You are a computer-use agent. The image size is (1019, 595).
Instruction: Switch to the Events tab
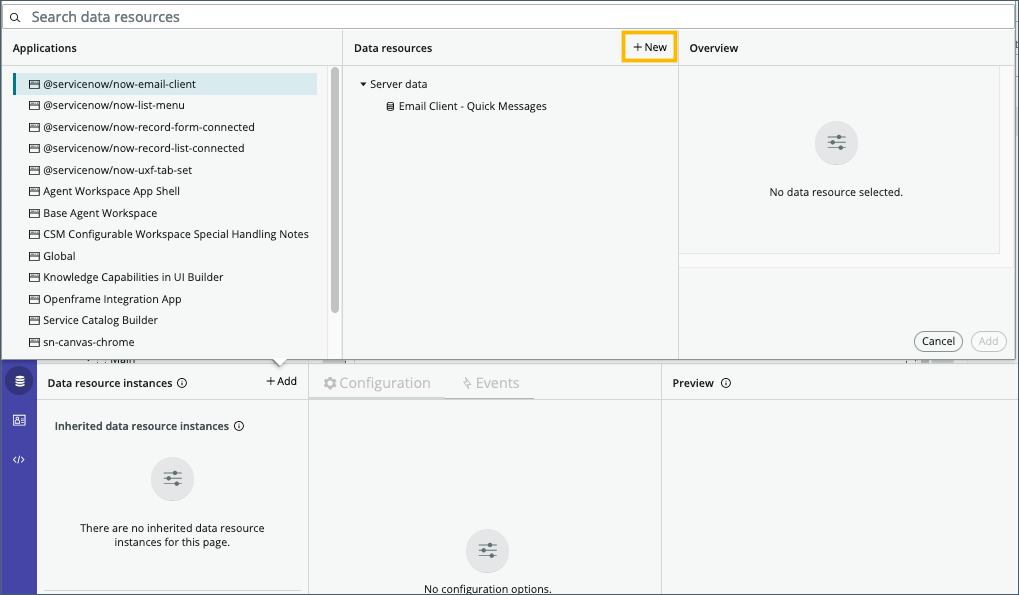point(489,382)
